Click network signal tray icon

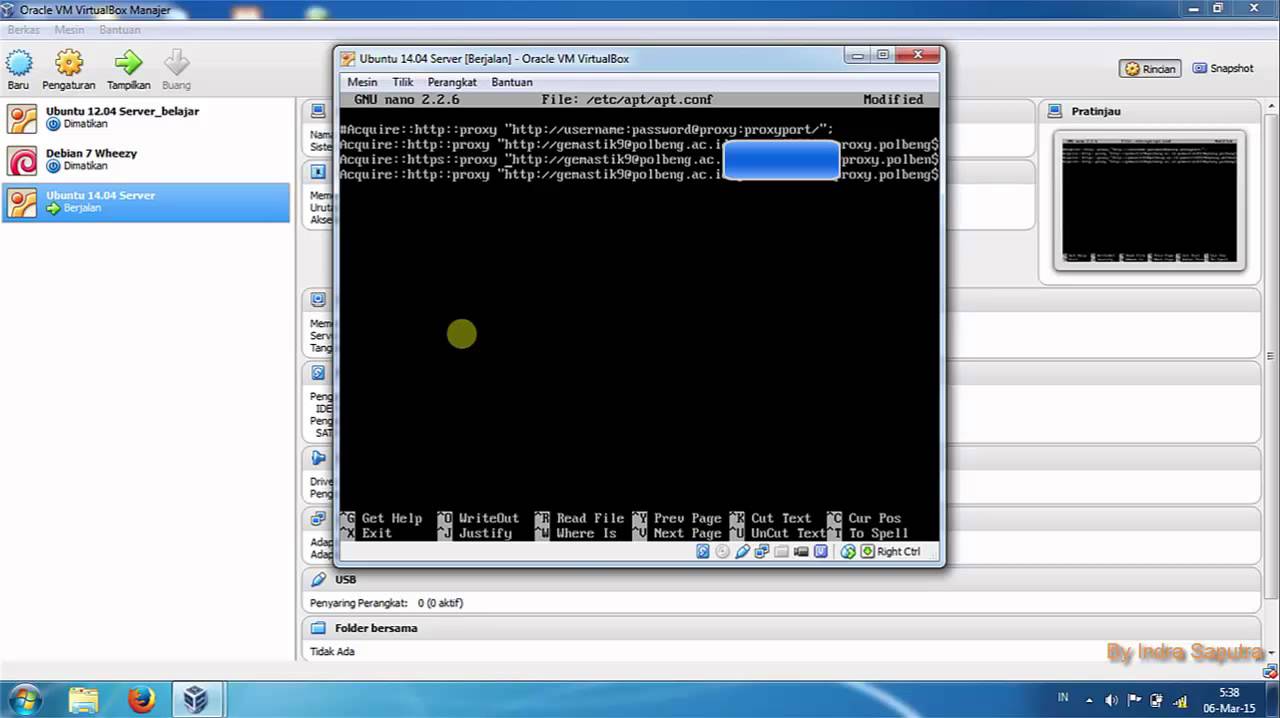pos(1180,700)
